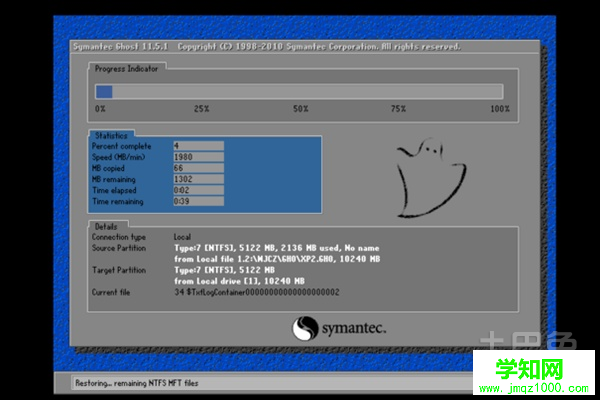Click the ghost mascot drawing

[x=431, y=178]
